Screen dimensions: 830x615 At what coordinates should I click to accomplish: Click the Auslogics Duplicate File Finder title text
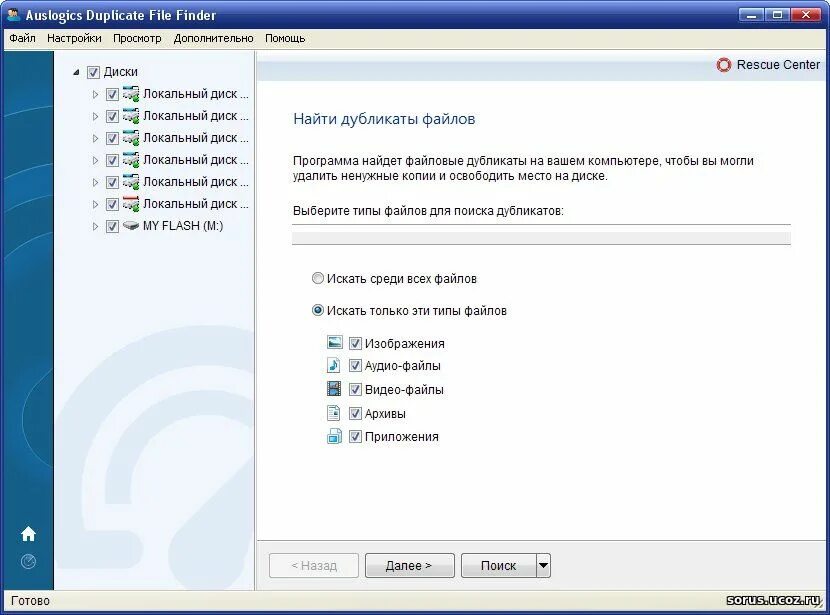121,15
